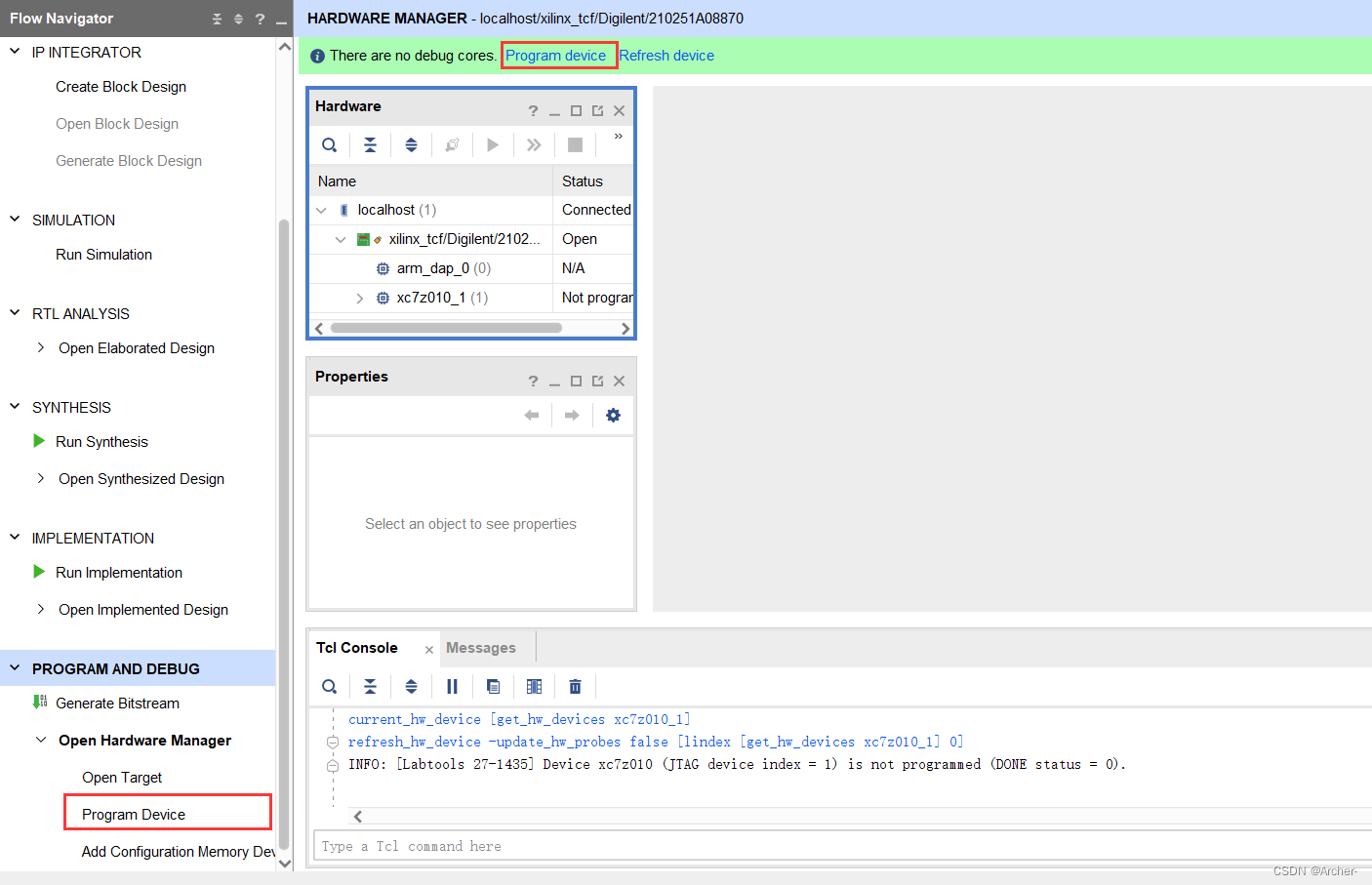Open Properties panel settings gear
The image size is (1372, 885).
[613, 416]
